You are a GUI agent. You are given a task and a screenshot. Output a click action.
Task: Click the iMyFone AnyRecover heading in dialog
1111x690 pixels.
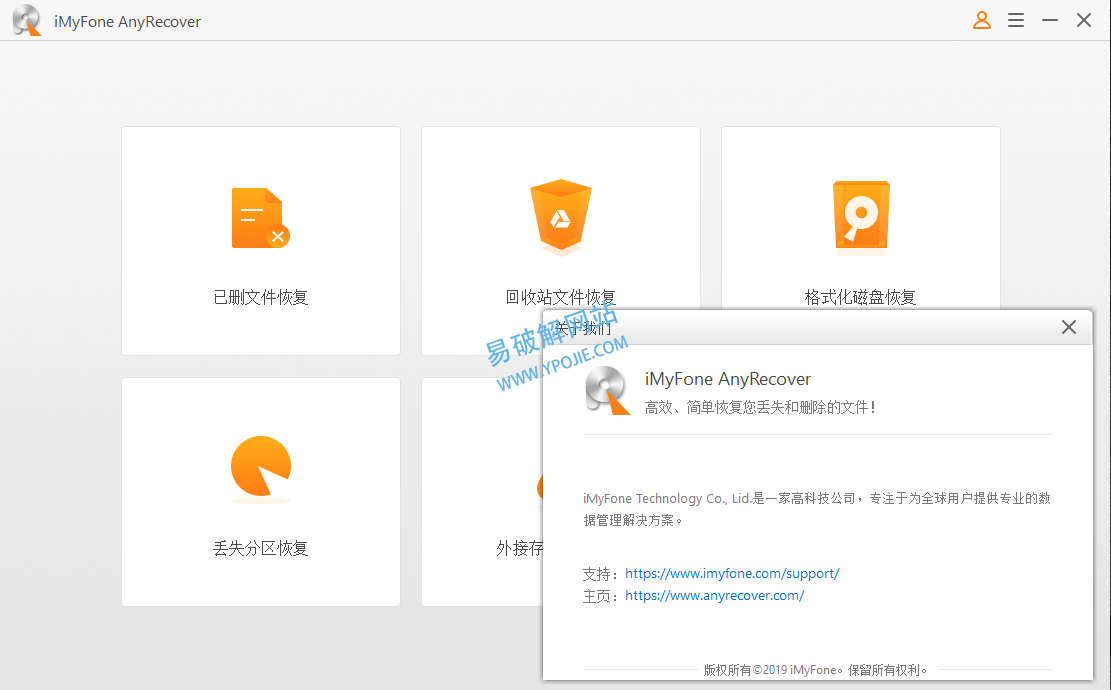tap(728, 379)
